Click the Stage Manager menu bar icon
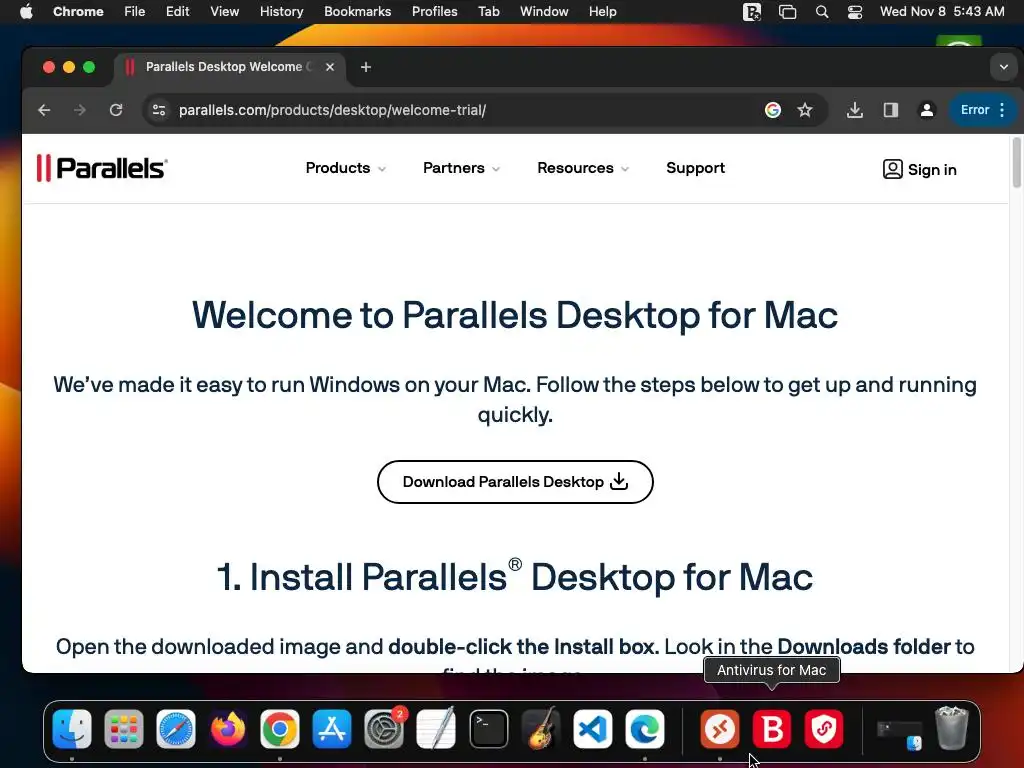Screen dimensions: 1024x768 788,12
